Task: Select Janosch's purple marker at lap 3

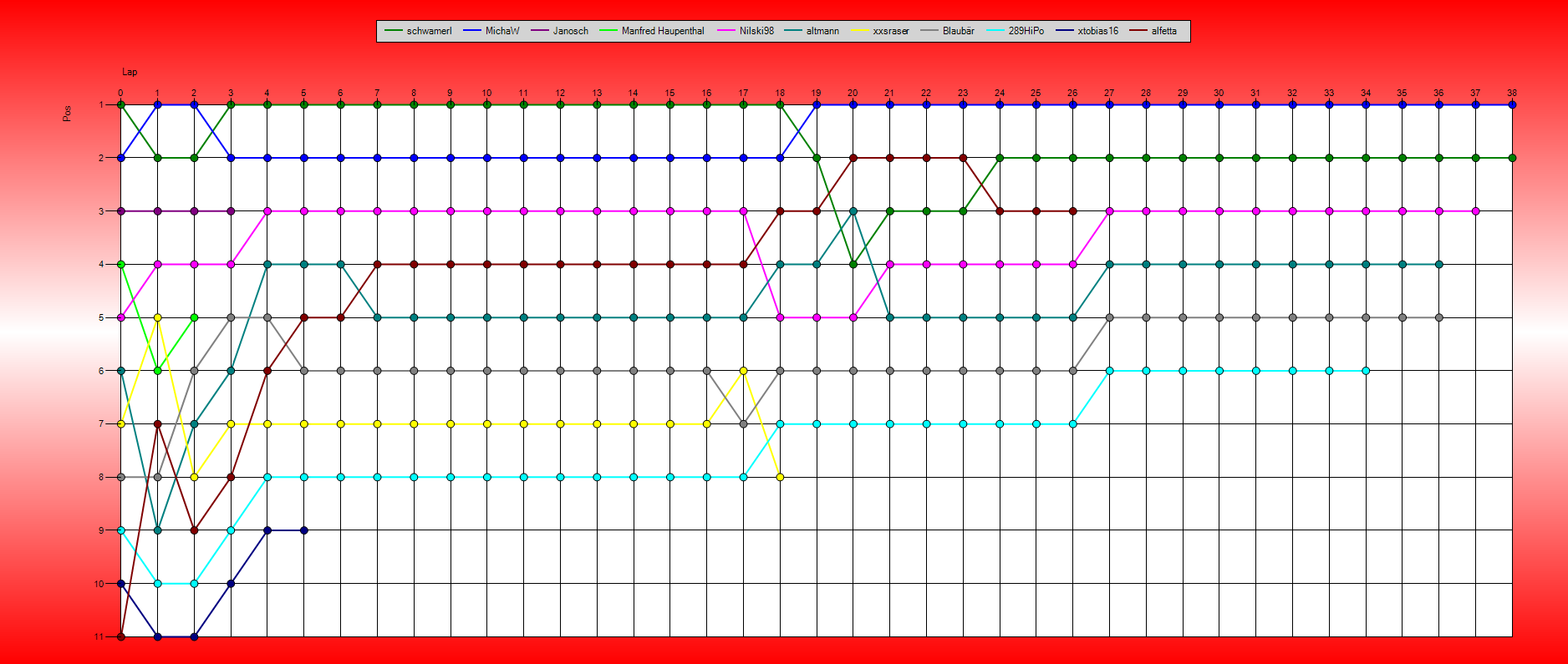Action: 231,211
